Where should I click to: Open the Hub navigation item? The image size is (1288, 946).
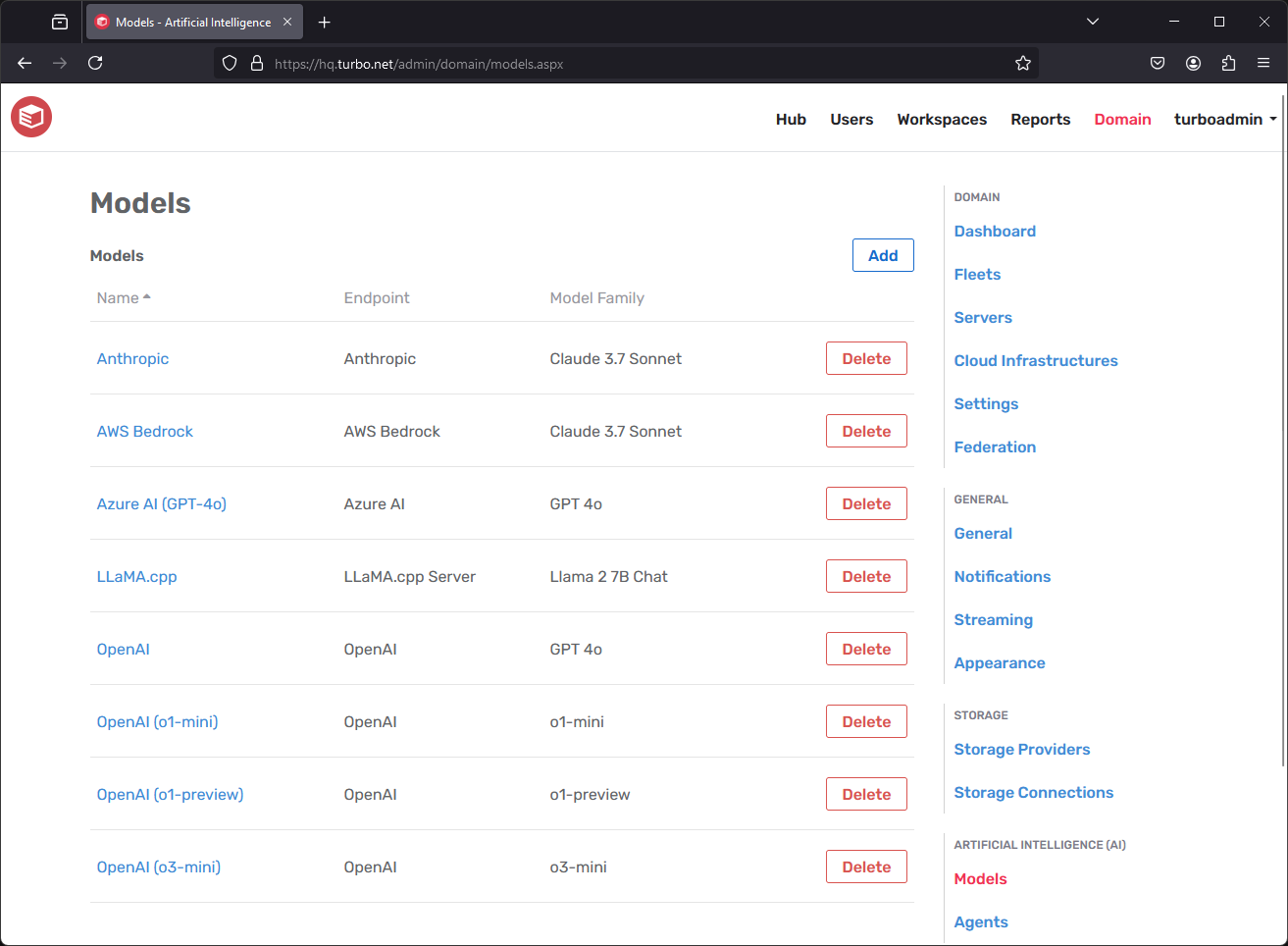point(791,120)
